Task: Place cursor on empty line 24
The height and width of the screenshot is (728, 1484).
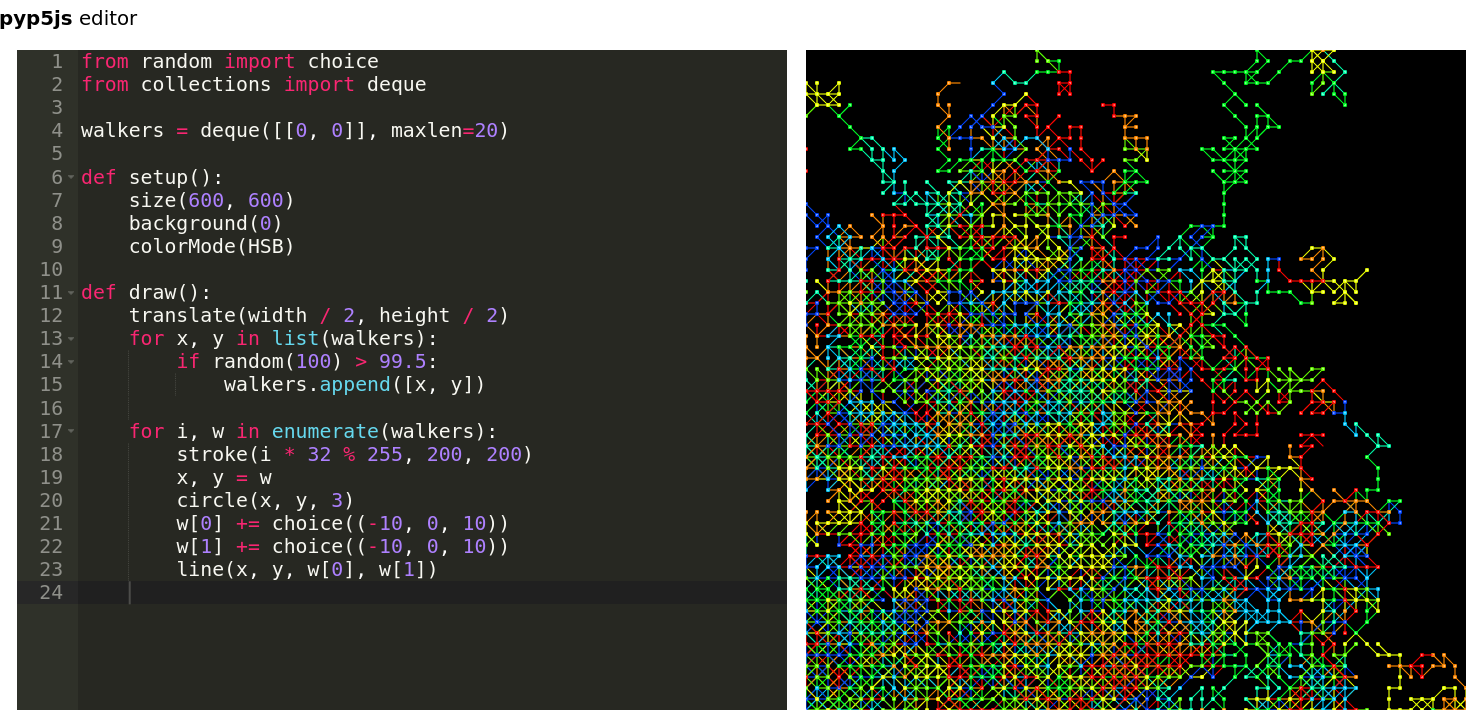Action: pos(433,593)
